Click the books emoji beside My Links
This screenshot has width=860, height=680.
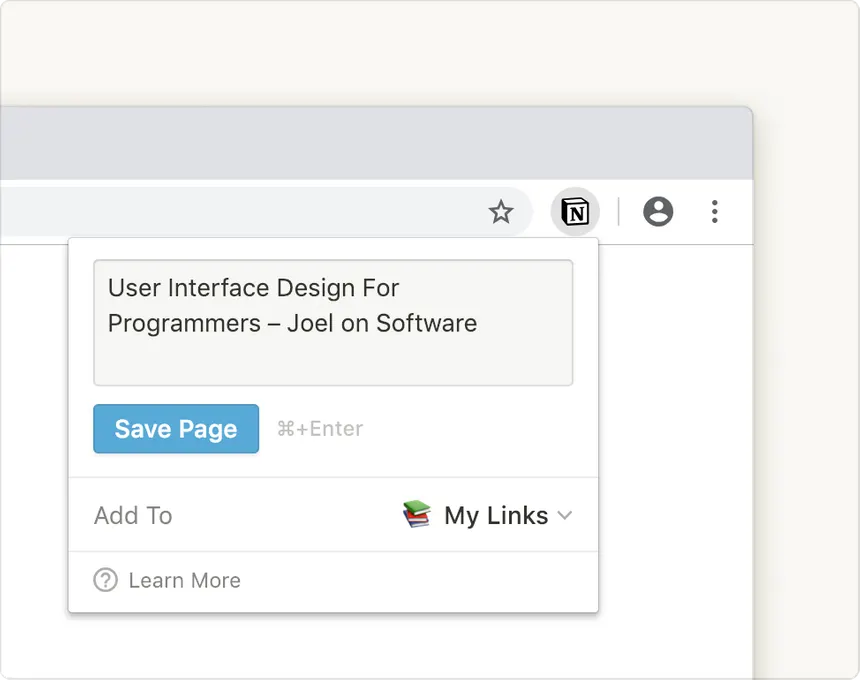click(x=417, y=515)
